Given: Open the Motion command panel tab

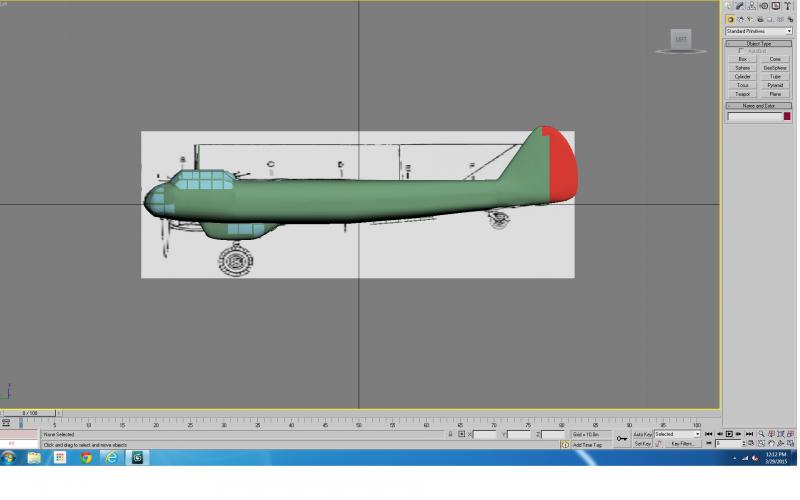Looking at the screenshot, I should tap(764, 6).
